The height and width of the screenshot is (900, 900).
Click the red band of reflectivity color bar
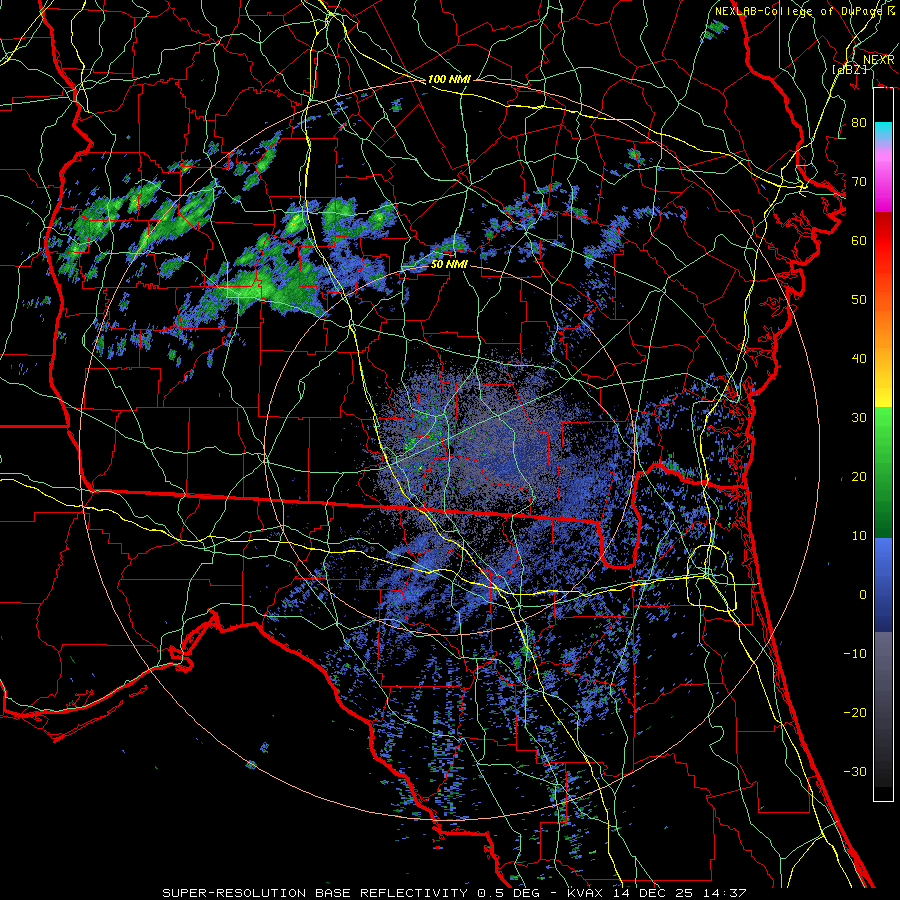click(883, 253)
